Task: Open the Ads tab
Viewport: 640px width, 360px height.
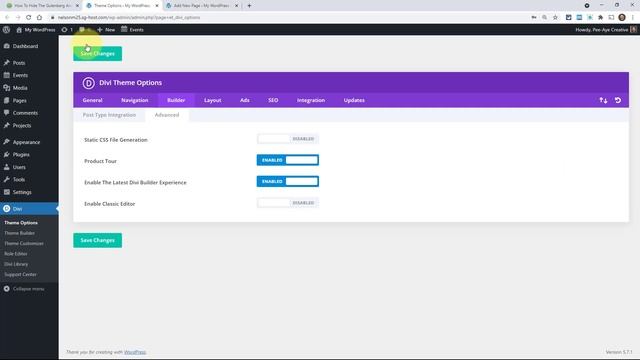Action: pyautogui.click(x=244, y=100)
